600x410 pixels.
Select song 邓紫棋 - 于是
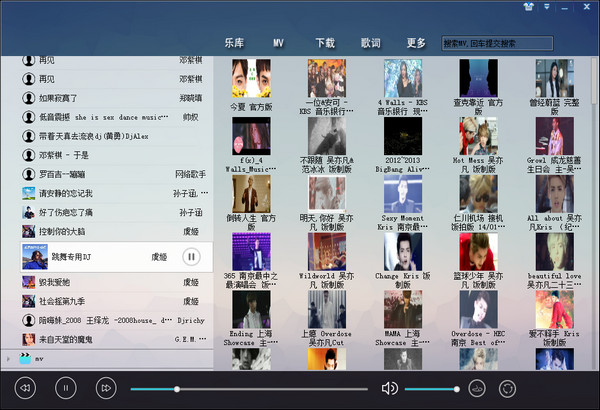[116, 155]
